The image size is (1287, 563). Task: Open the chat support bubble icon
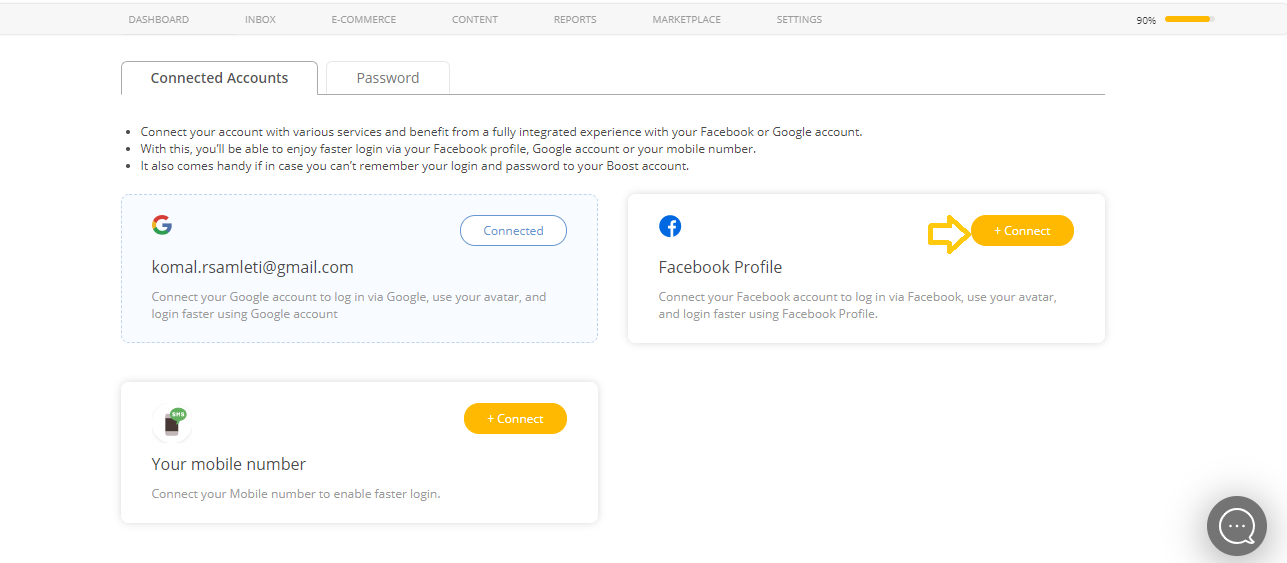coord(1237,526)
